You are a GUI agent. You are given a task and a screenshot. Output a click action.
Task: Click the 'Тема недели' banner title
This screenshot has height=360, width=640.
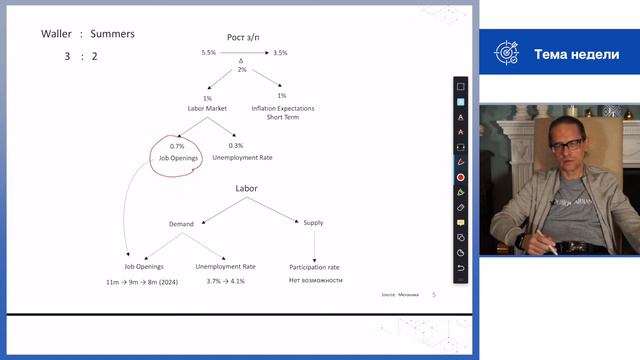tap(576, 54)
